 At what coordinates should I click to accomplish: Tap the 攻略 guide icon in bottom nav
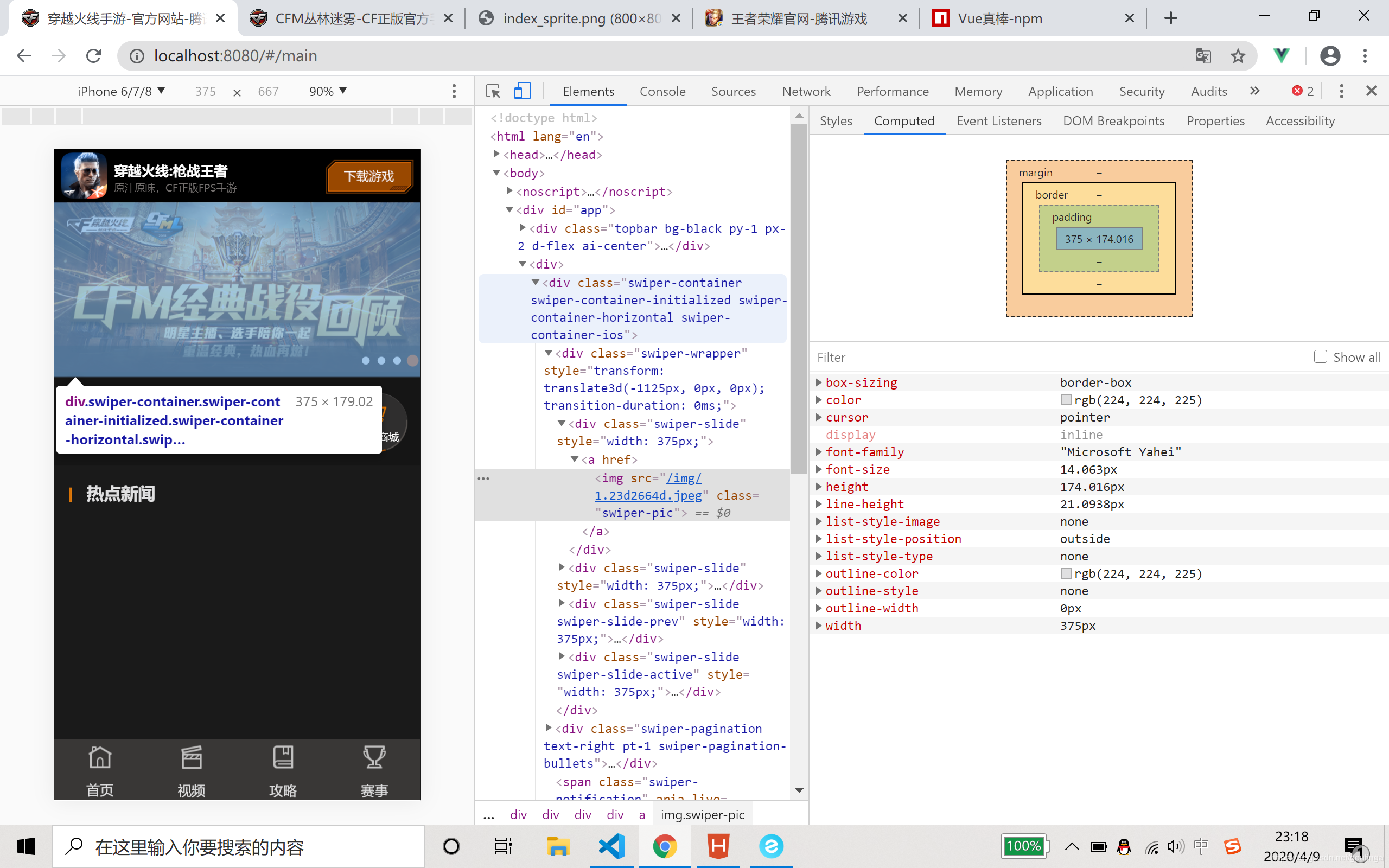[x=283, y=758]
